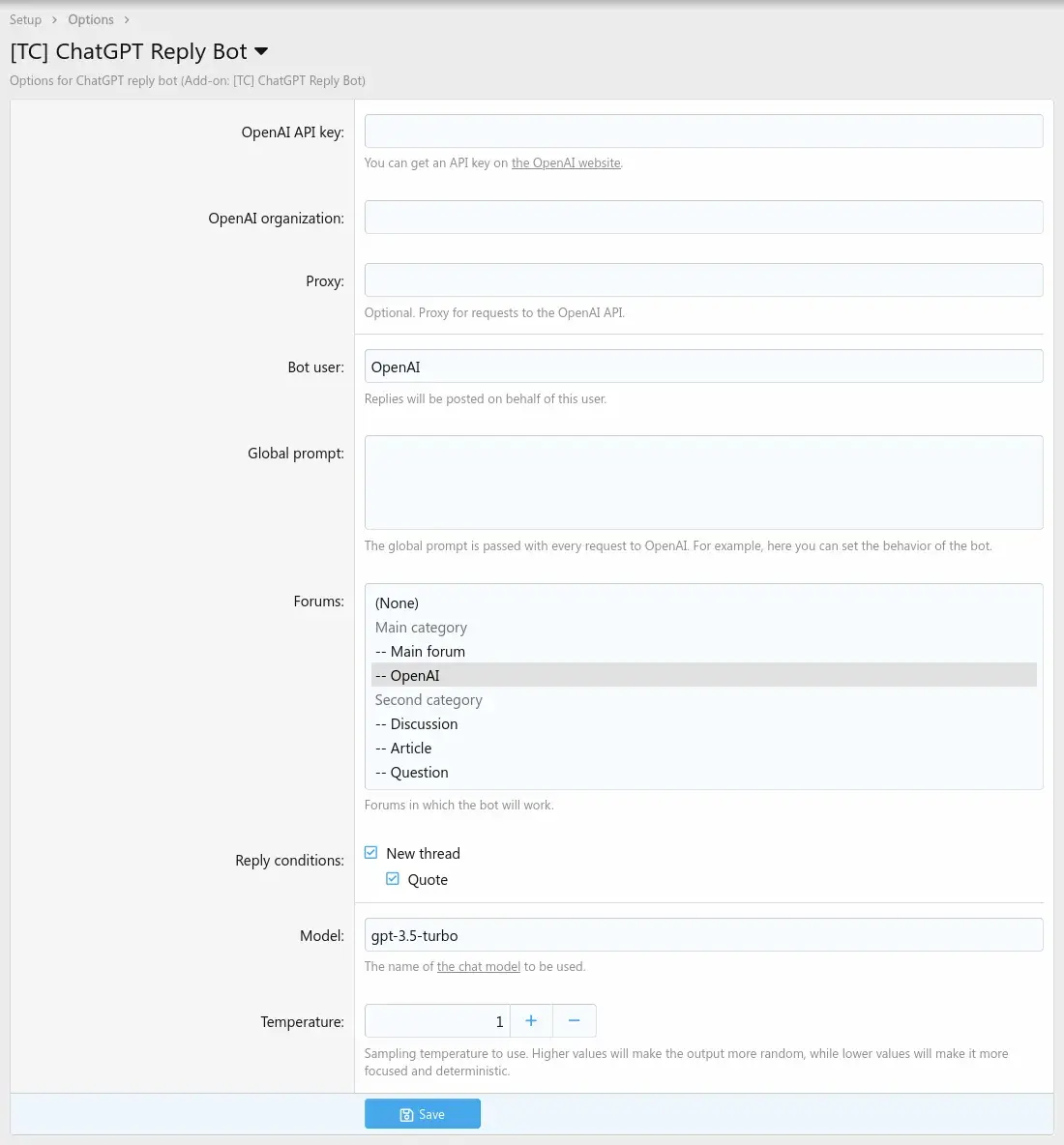Expand the ChatGPT Reply Bot title dropdown arrow
Screen dimensions: 1064x1145
point(261,51)
